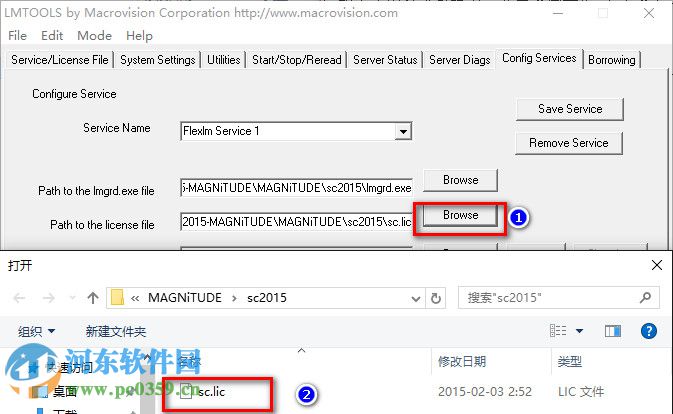Click the search magnifier icon
673x414 pixels.
645,297
